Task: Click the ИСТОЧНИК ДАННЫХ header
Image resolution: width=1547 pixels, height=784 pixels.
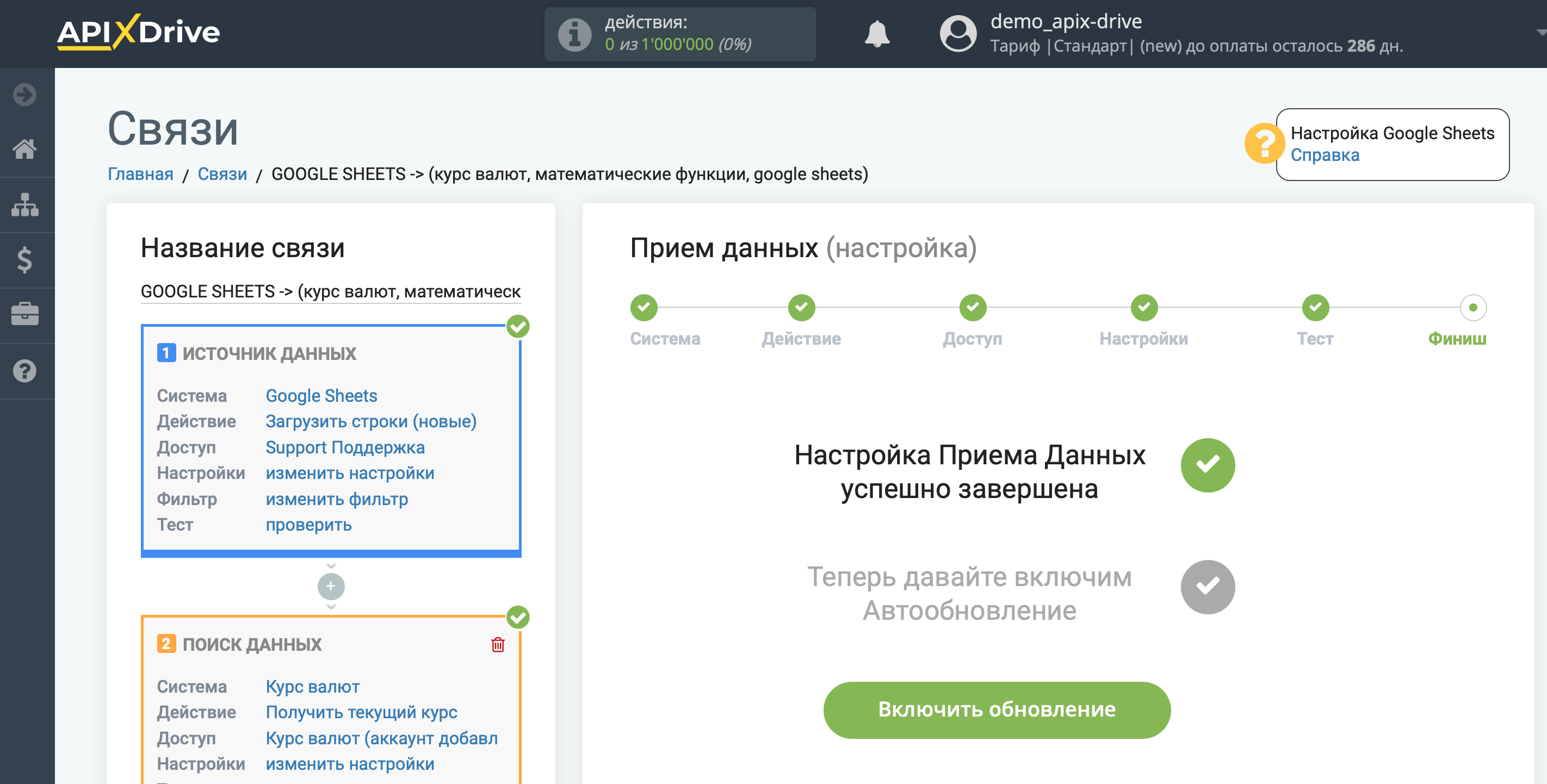Action: [269, 353]
